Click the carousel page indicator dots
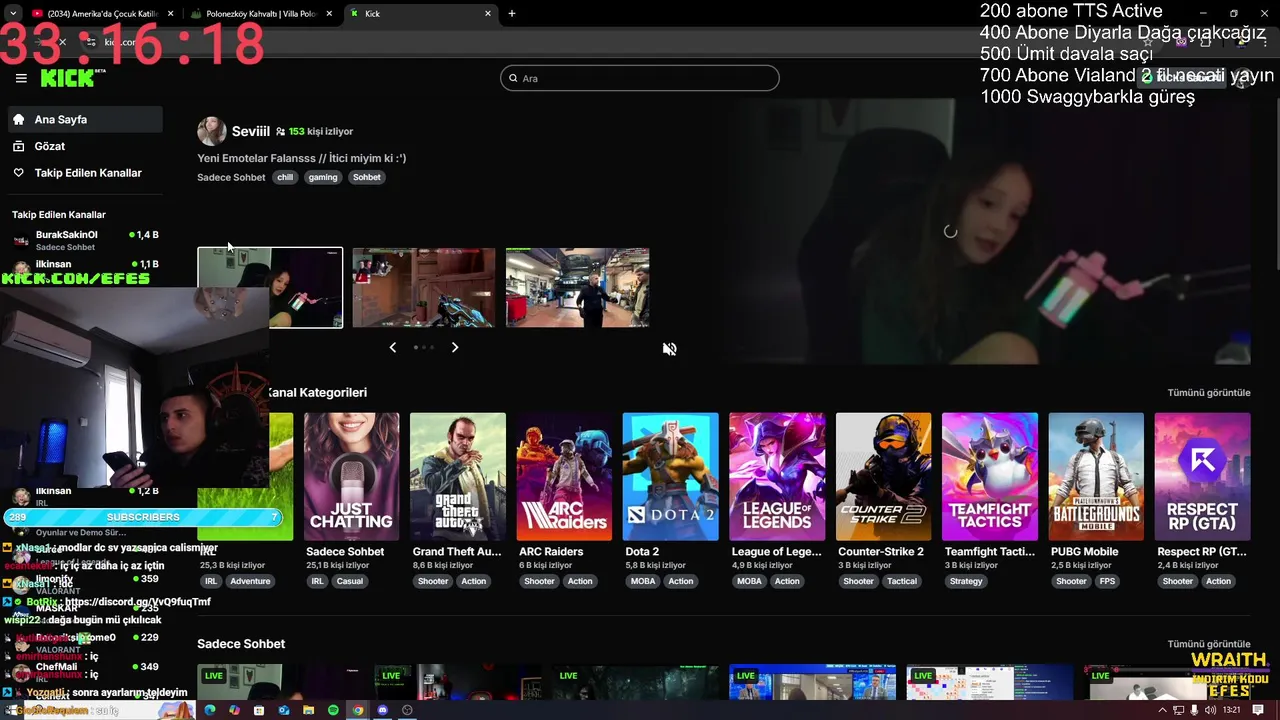The height and width of the screenshot is (720, 1280). 424,347
